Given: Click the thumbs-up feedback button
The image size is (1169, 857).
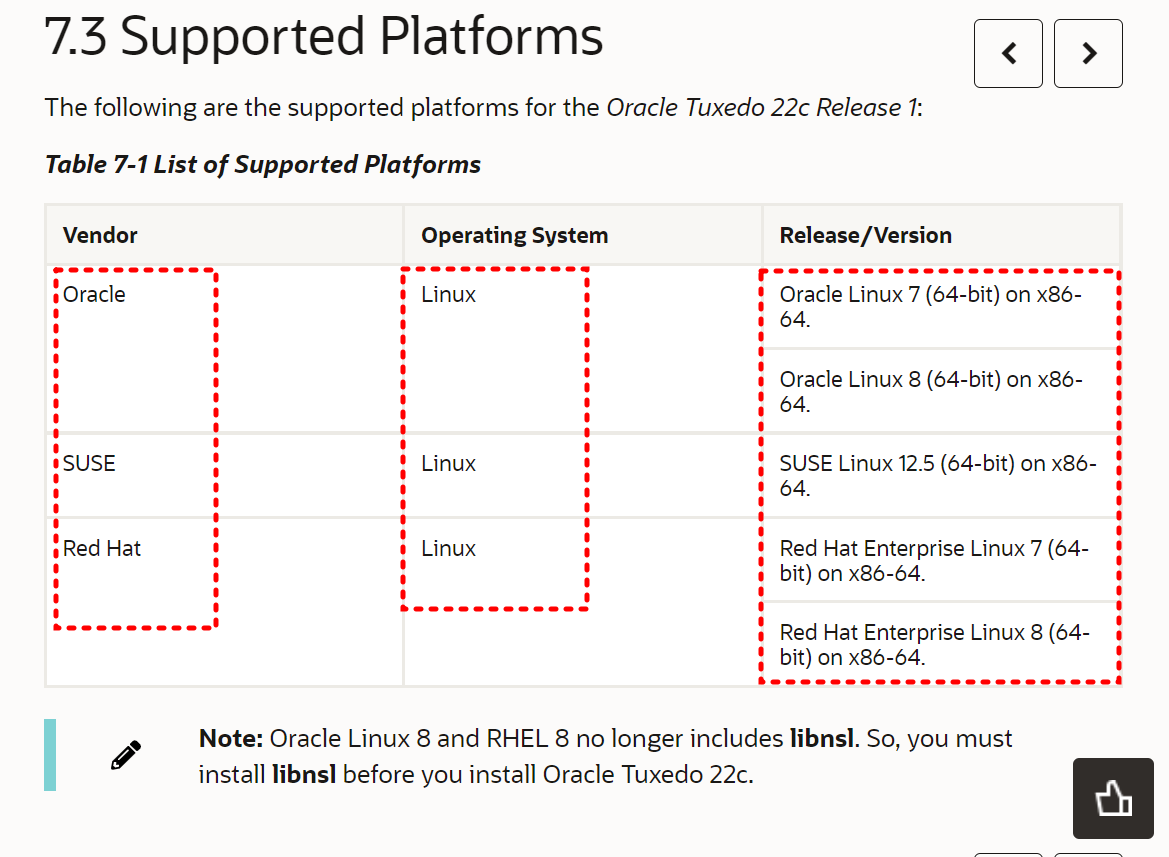Looking at the screenshot, I should click(1113, 798).
